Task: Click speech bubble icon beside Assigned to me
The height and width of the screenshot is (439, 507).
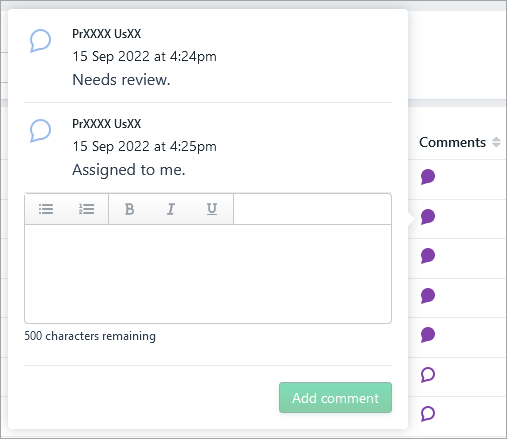Action: coord(40,131)
